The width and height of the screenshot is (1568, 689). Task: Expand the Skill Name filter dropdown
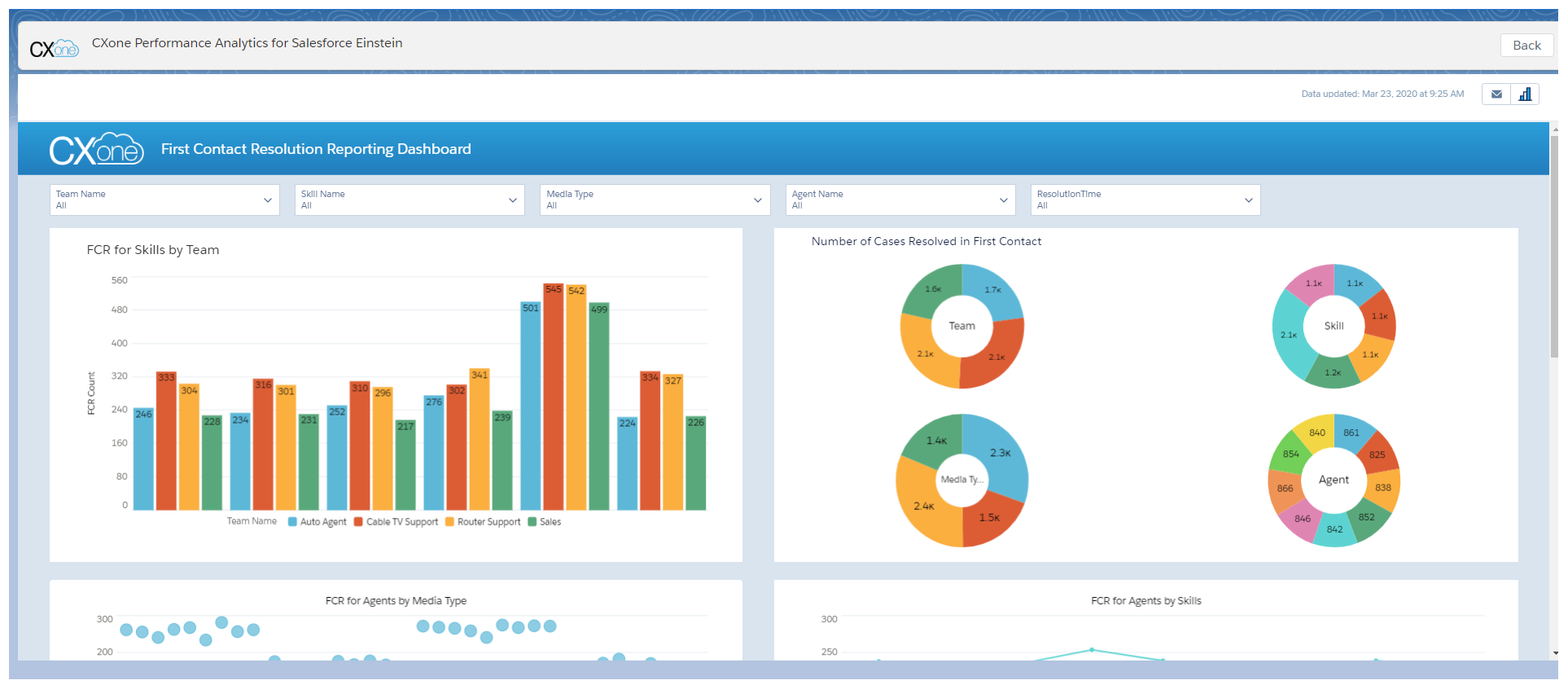(x=410, y=200)
